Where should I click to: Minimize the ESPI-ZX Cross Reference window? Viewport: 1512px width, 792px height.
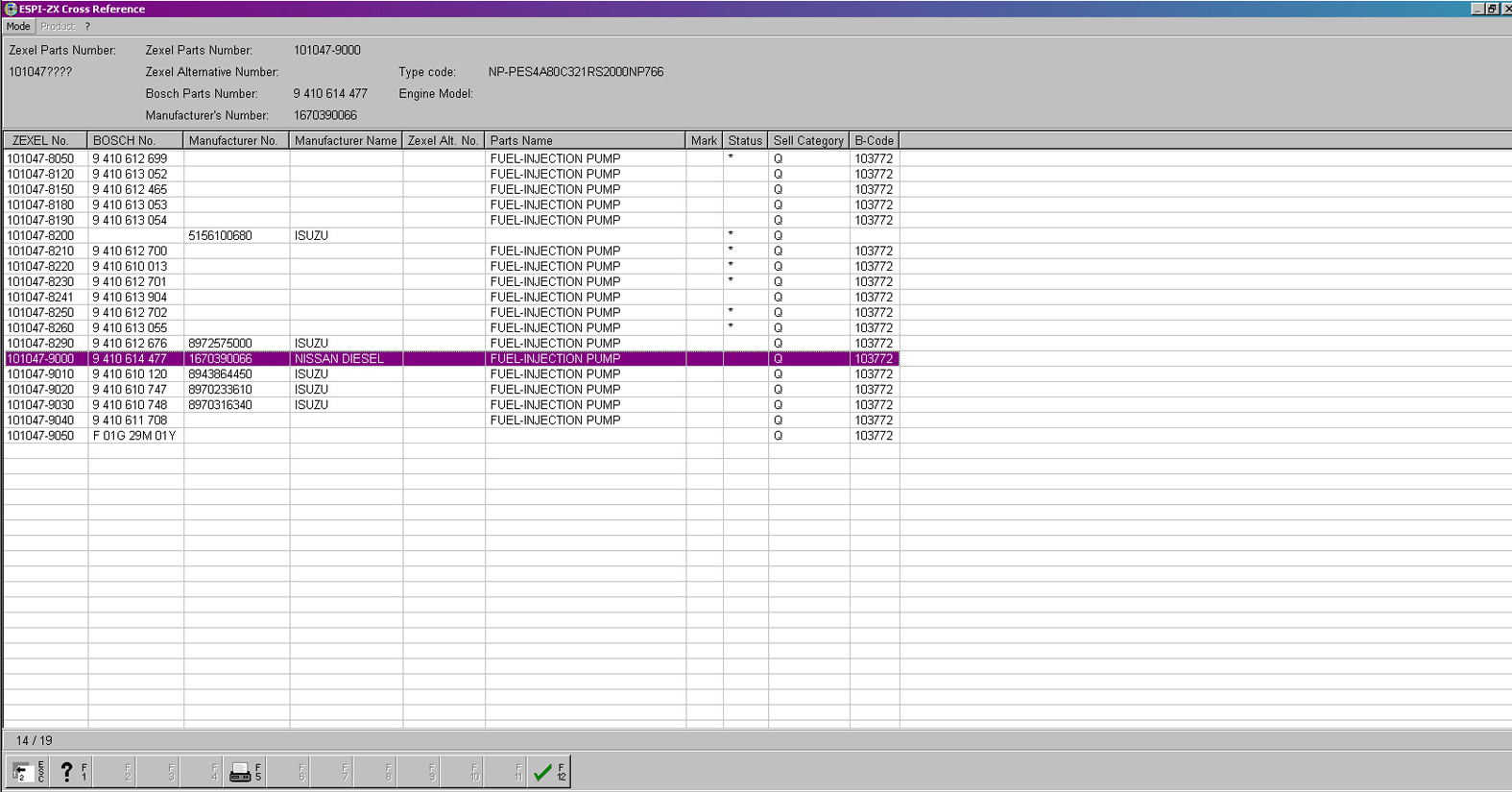point(1477,9)
